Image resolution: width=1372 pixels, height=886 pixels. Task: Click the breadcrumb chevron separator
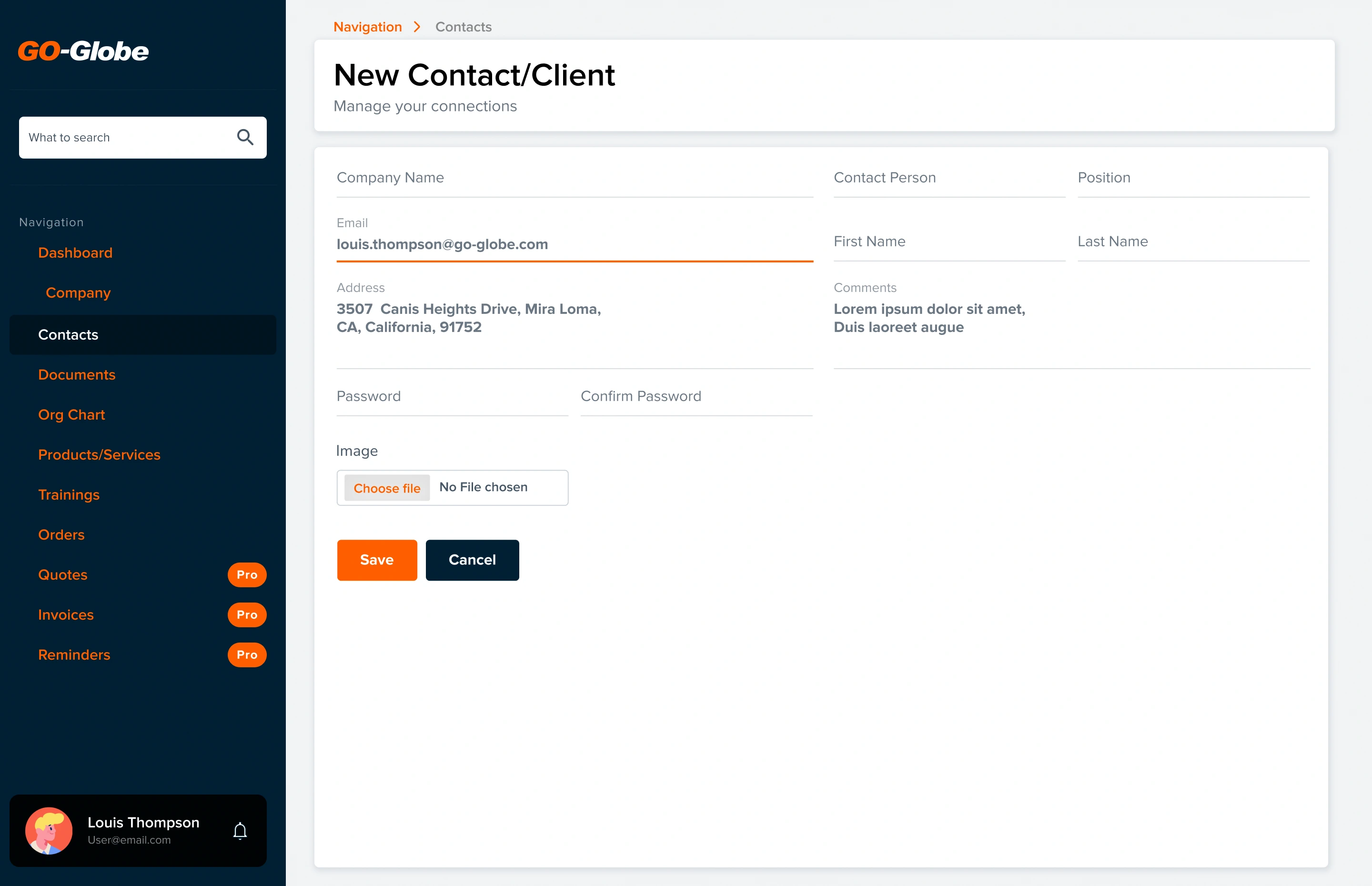(x=417, y=27)
